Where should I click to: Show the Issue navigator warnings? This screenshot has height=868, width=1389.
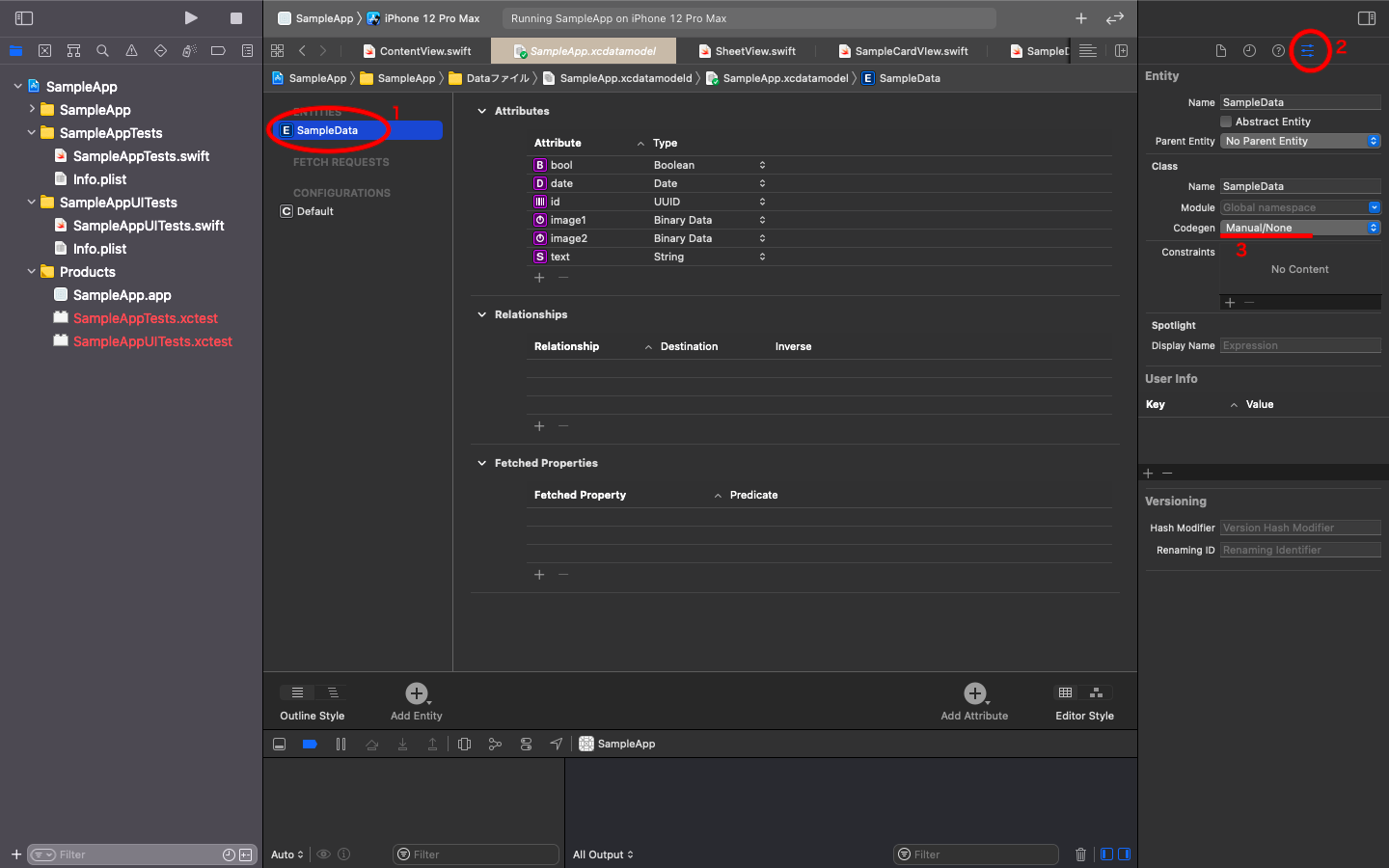click(130, 50)
